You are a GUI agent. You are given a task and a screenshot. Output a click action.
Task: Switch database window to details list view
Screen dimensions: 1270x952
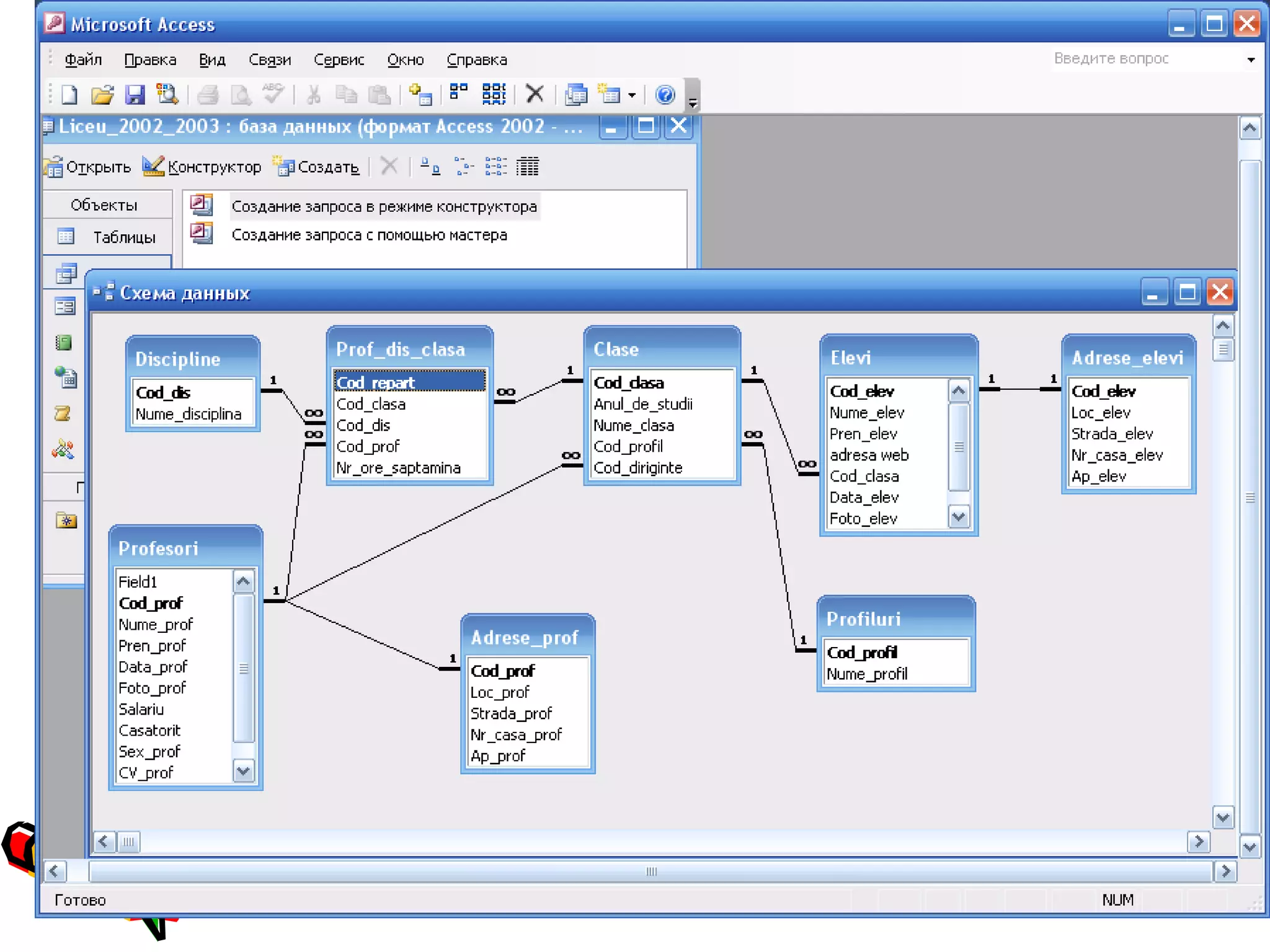pyautogui.click(x=528, y=166)
